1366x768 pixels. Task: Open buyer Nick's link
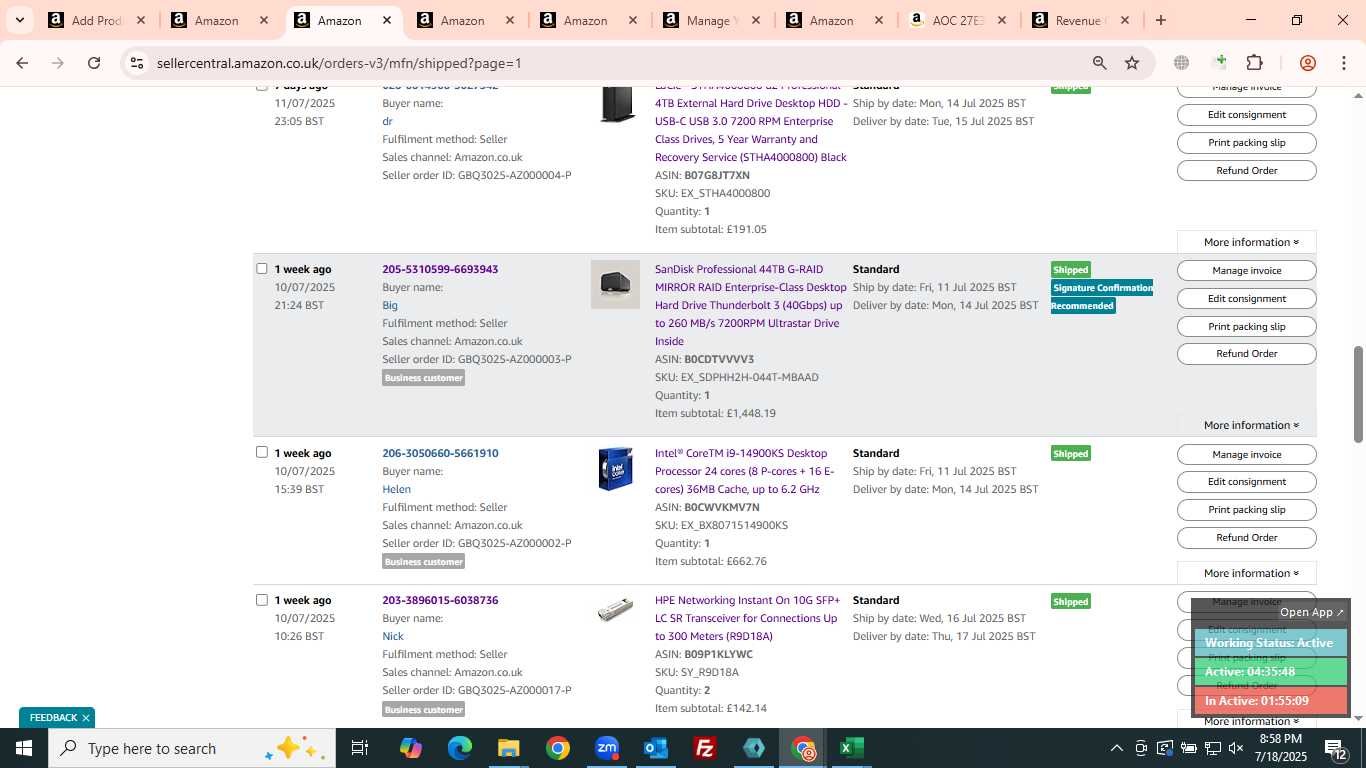point(393,636)
